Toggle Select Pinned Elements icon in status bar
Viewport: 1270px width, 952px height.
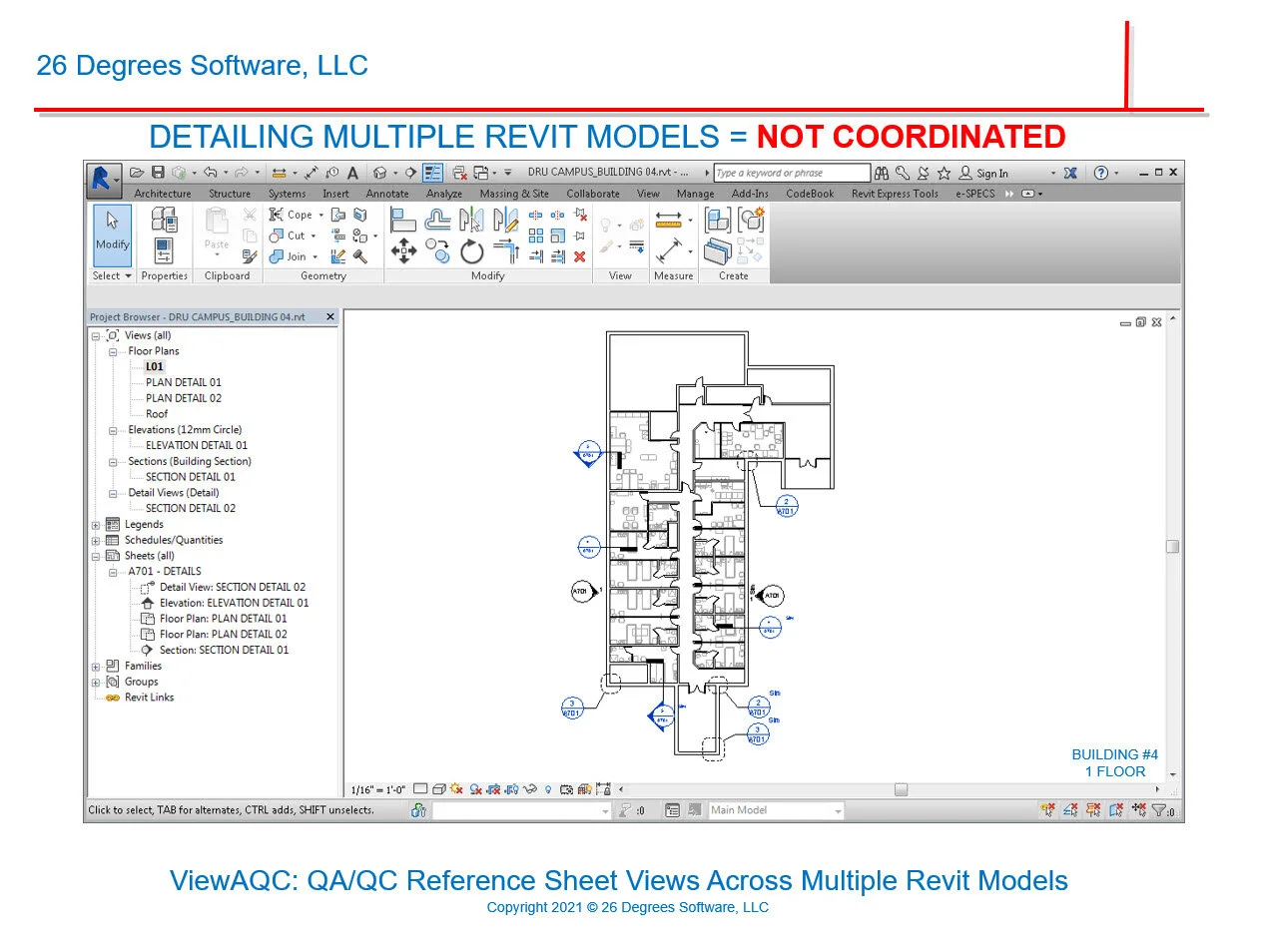1093,810
